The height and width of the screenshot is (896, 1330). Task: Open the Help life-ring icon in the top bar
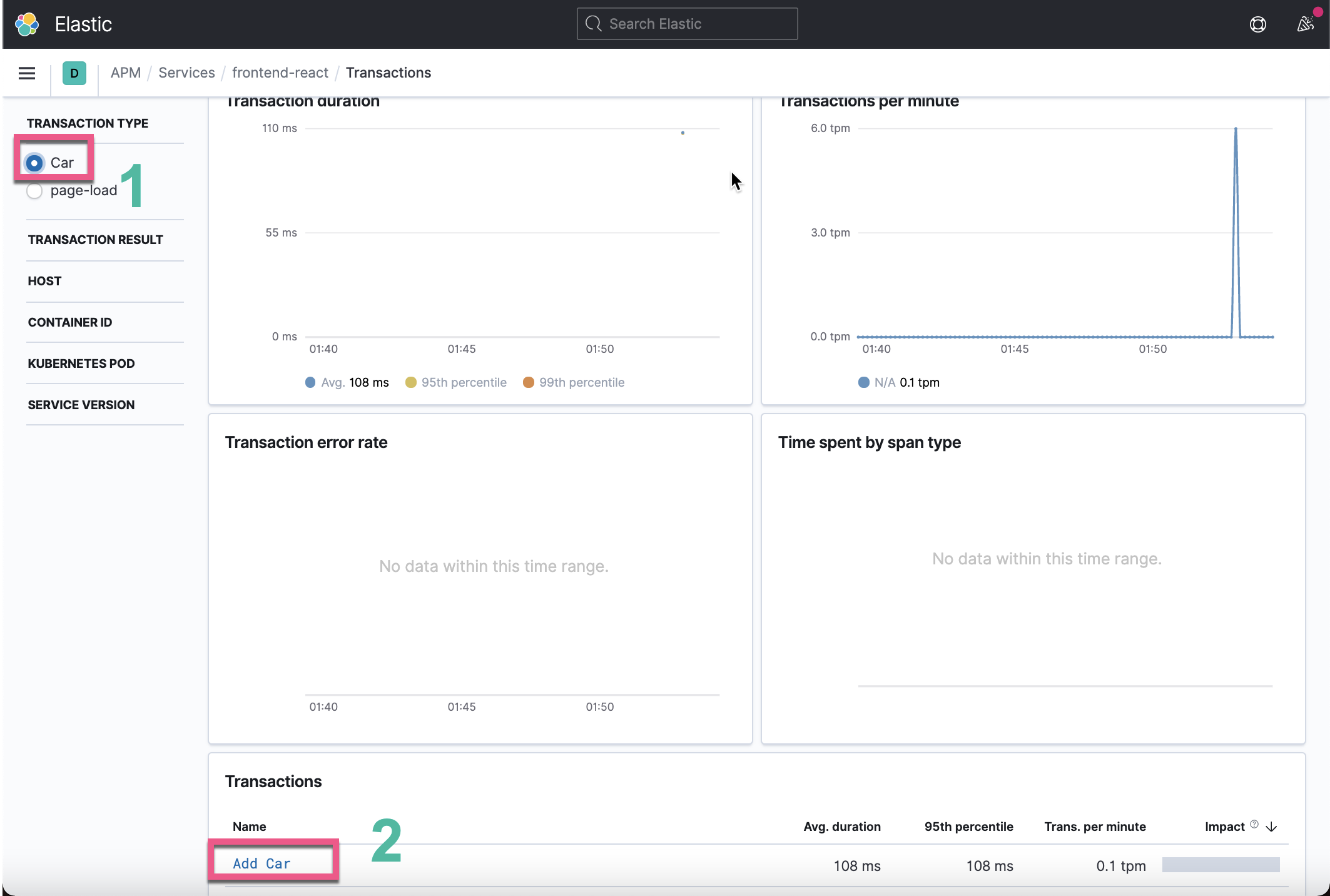click(x=1257, y=24)
